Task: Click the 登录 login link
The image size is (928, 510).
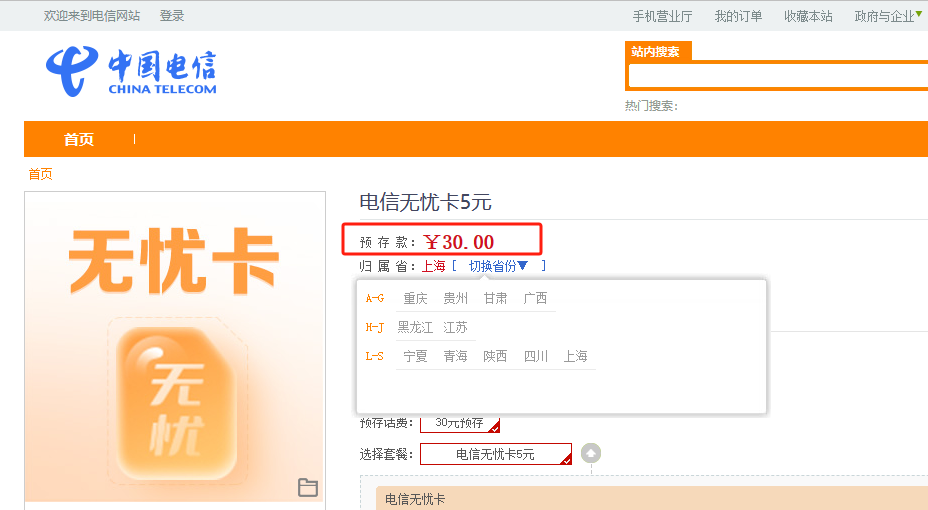Action: [x=172, y=16]
